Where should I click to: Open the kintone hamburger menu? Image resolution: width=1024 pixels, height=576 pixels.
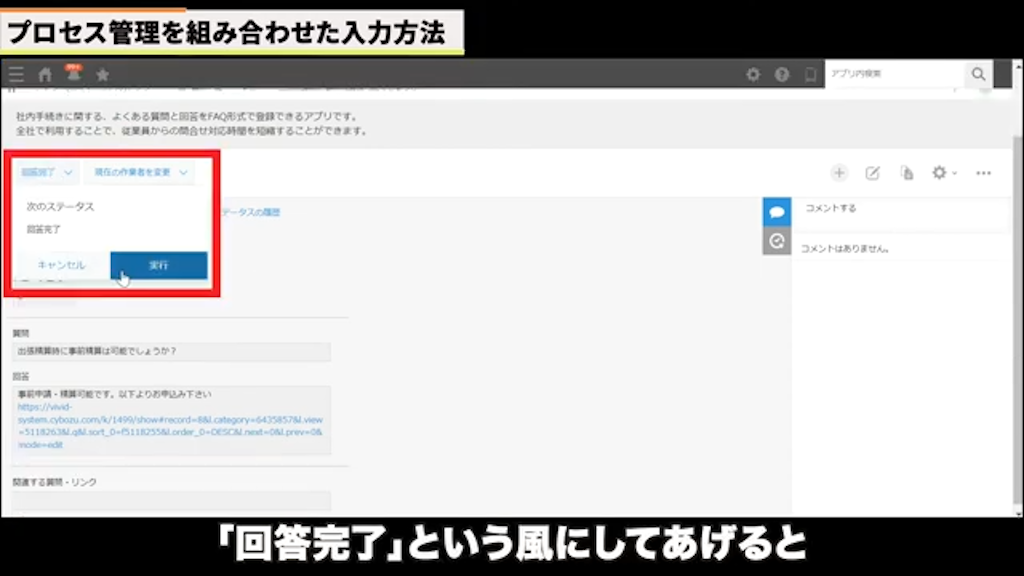click(x=16, y=73)
